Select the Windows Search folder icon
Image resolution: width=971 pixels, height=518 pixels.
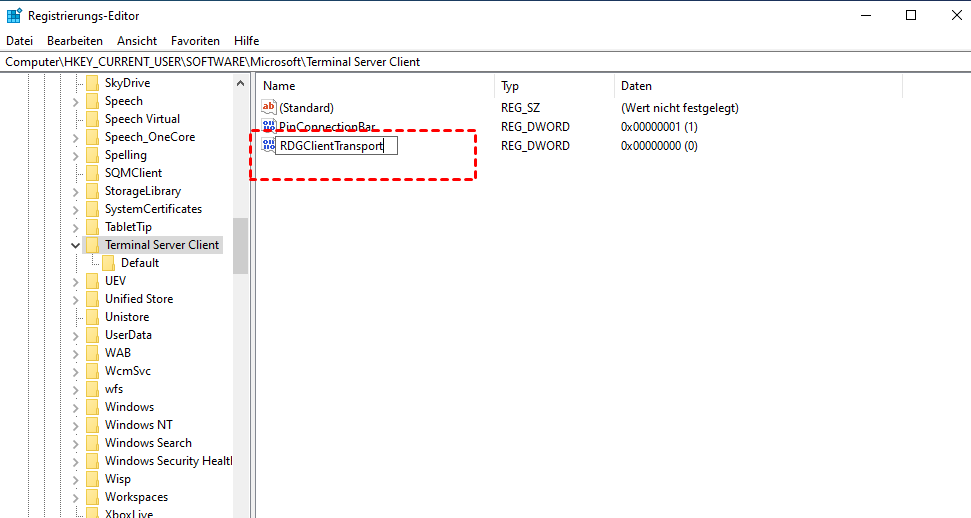click(x=92, y=442)
